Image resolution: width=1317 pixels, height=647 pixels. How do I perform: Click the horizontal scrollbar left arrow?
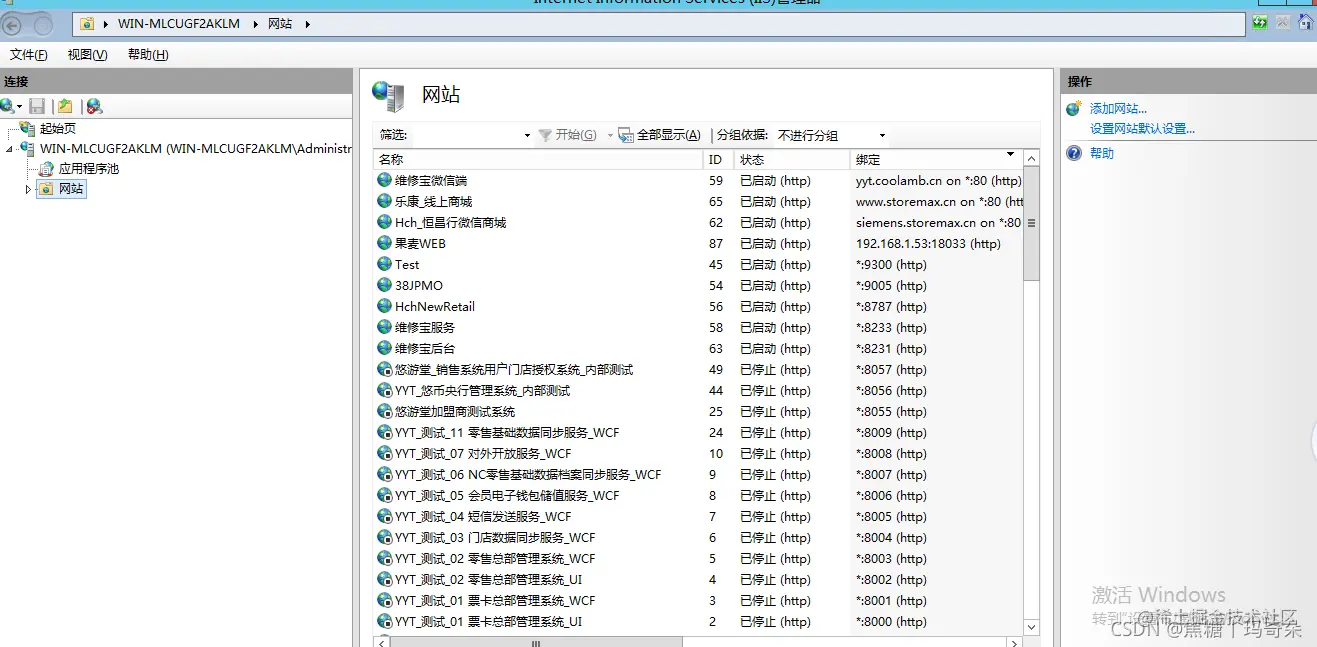[381, 643]
